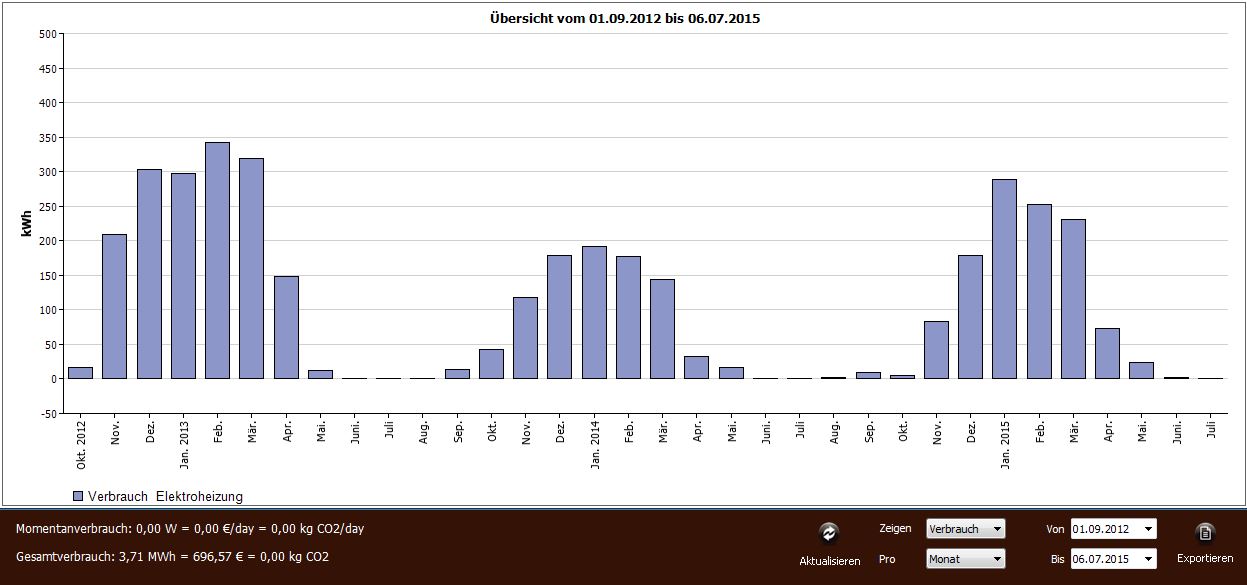Click the Nov. 2012 bar in chart

tap(114, 306)
